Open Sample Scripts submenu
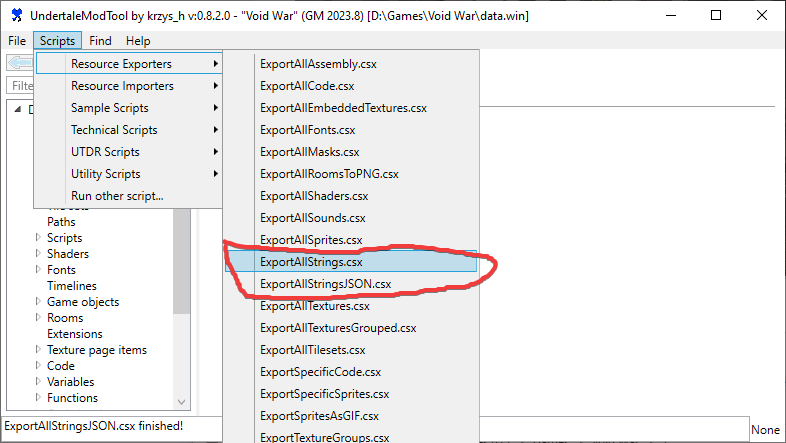The image size is (786, 443). pyautogui.click(x=129, y=108)
